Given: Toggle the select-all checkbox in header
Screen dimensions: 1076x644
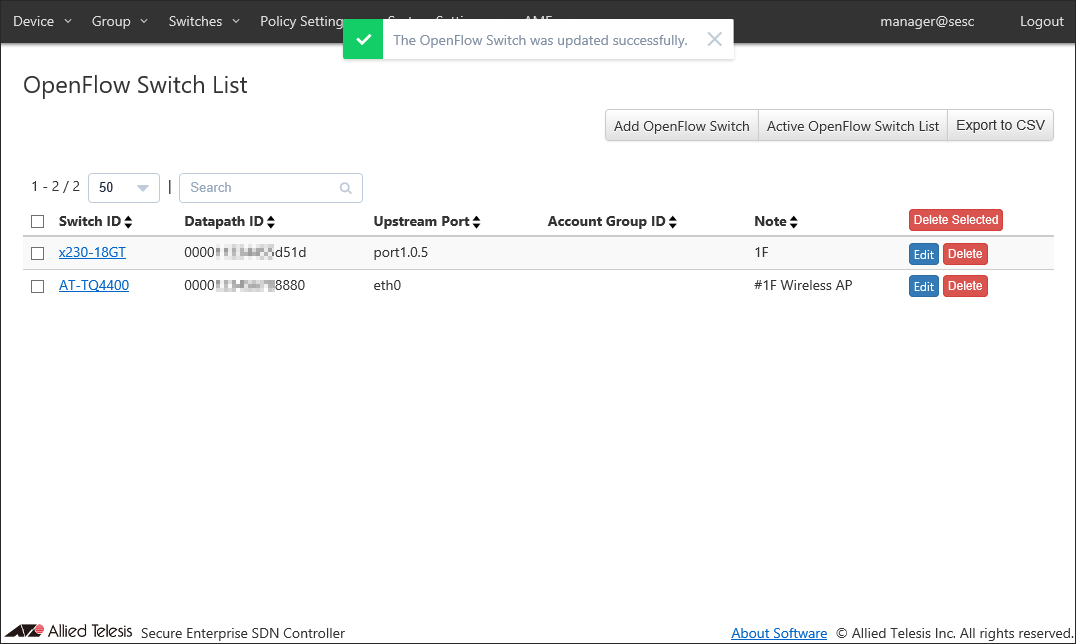Looking at the screenshot, I should pos(38,221).
